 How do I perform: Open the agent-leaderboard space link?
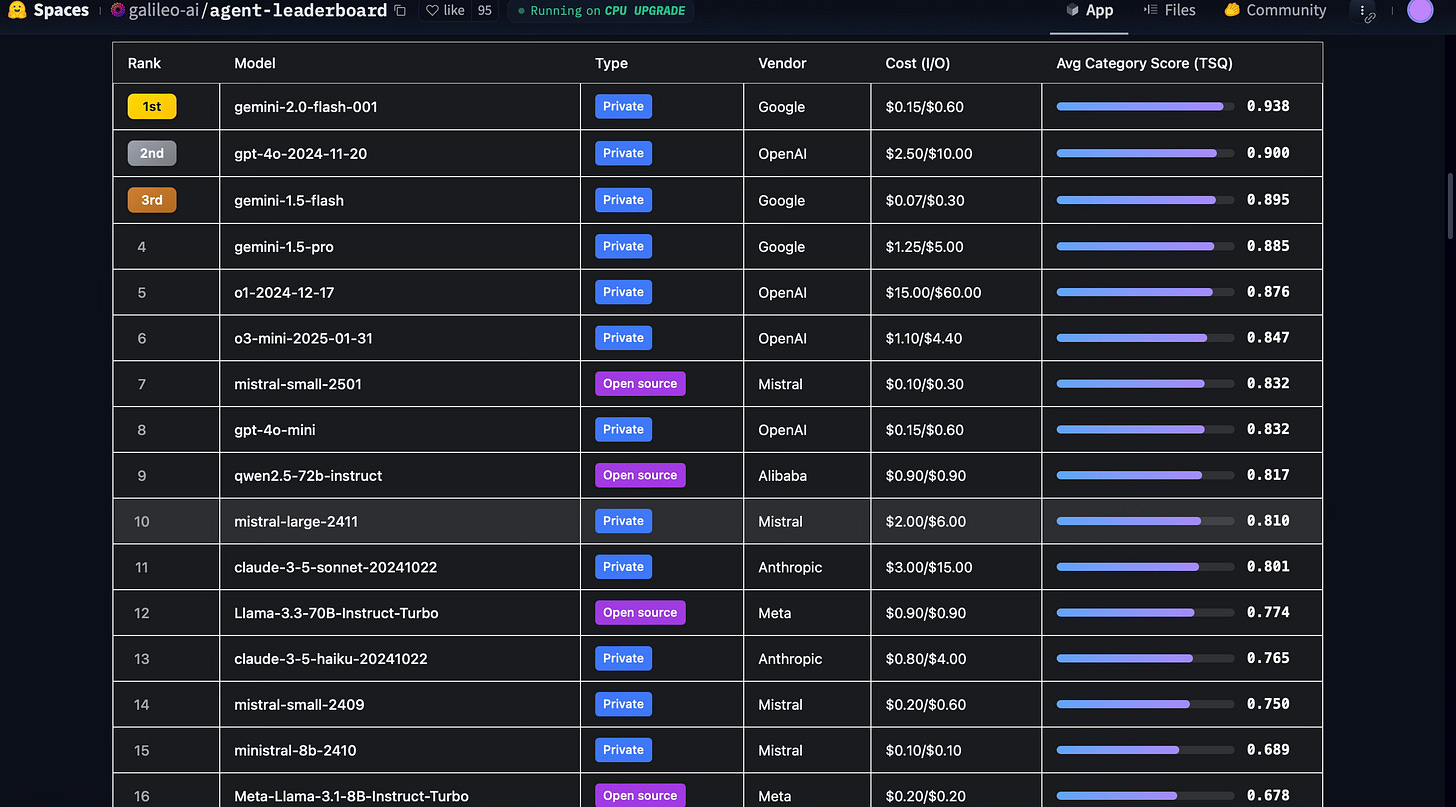[x=298, y=11]
